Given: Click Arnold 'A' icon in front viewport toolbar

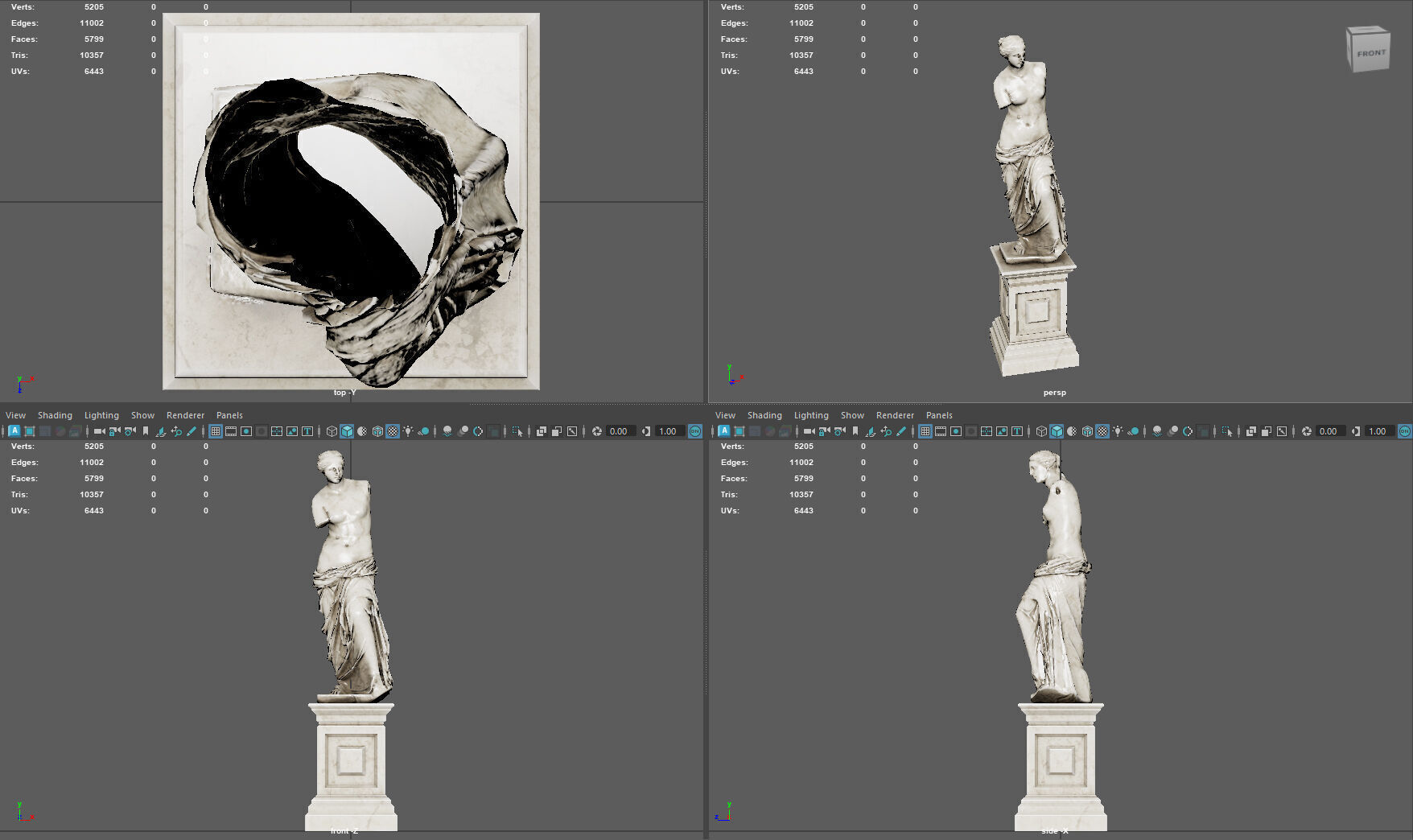Looking at the screenshot, I should point(14,431).
